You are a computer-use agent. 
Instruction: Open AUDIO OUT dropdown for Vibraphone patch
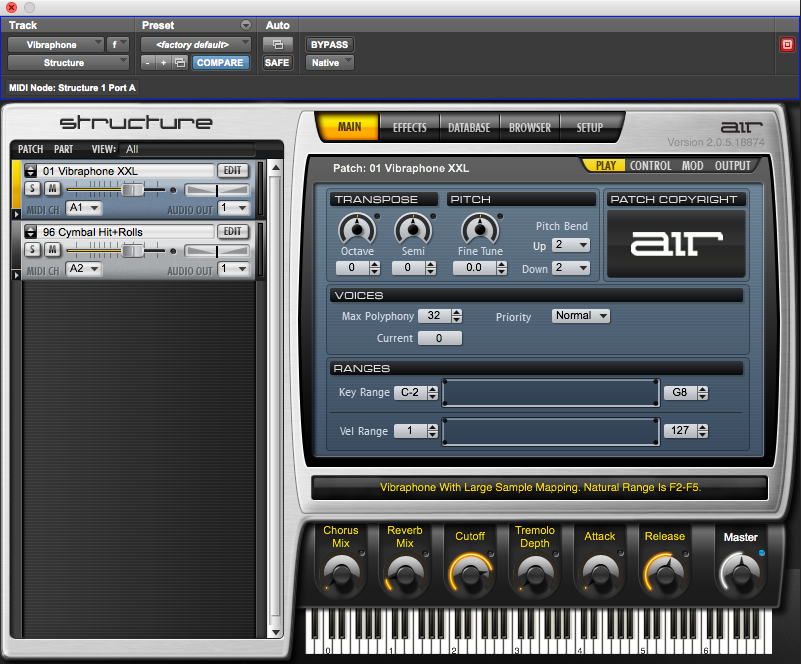[x=233, y=208]
